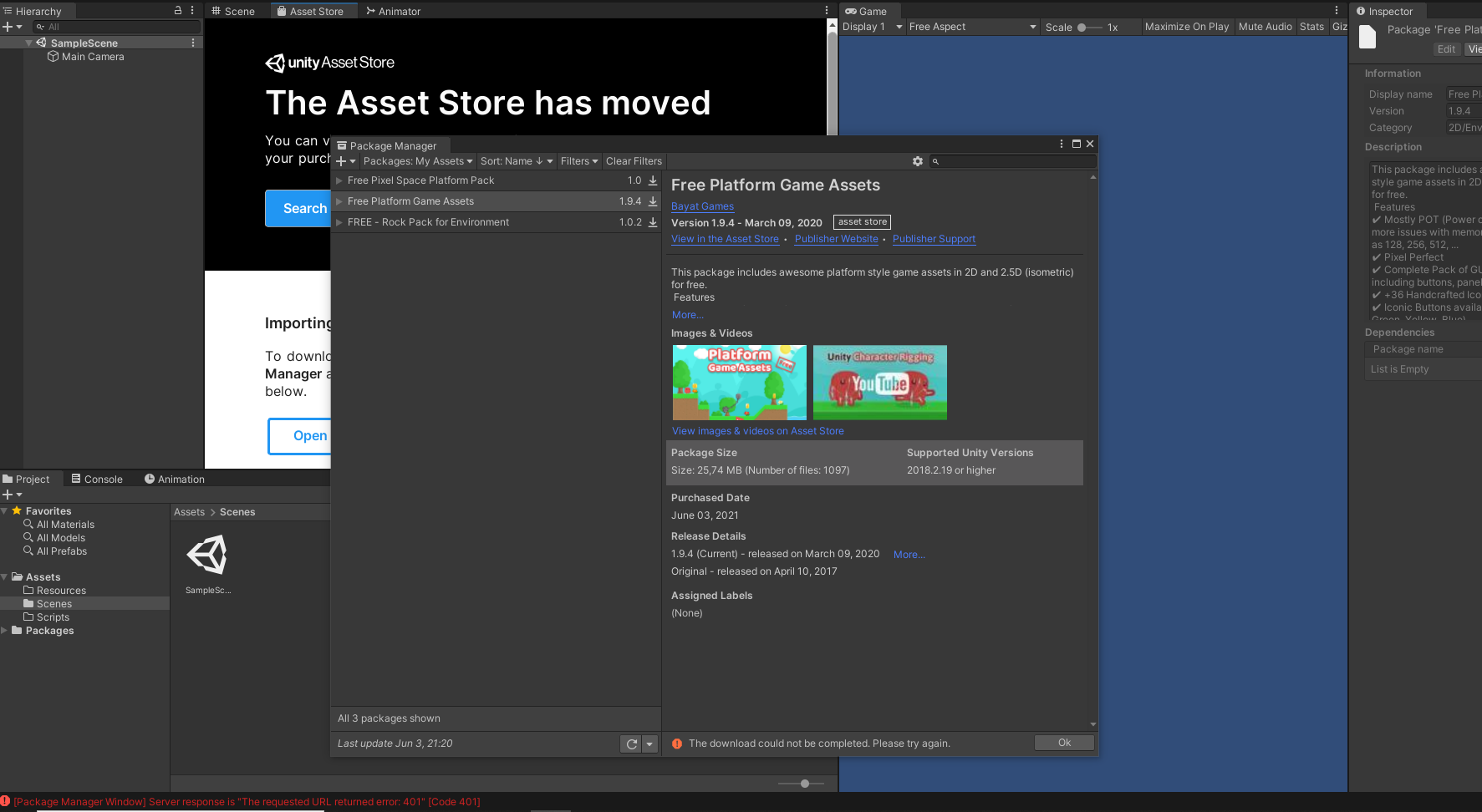This screenshot has height=812, width=1482.
Task: Open the Filters dropdown
Action: 579,161
